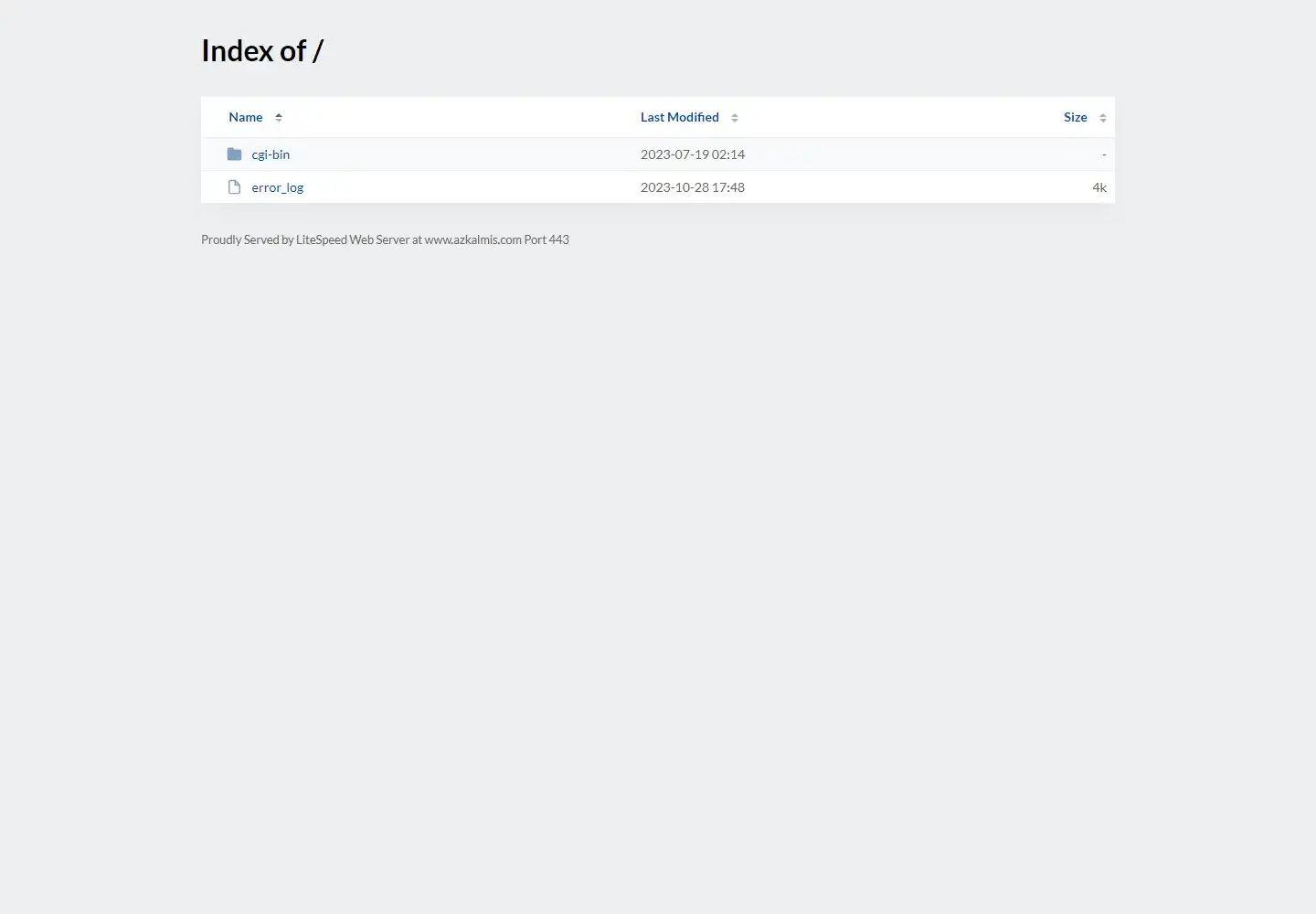Click the sort arrows beside Last Modified

click(735, 118)
